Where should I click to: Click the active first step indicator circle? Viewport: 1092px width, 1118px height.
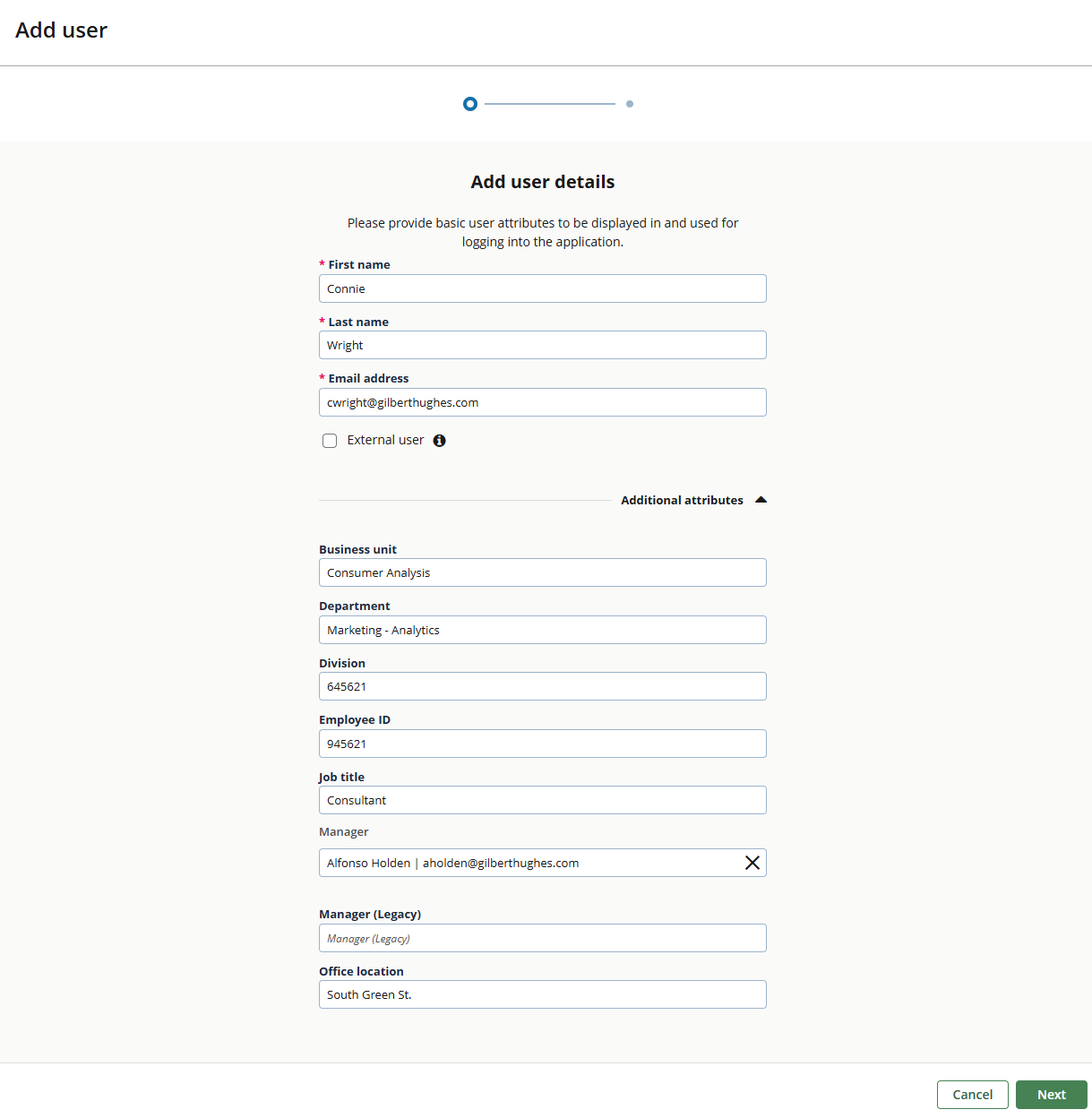click(x=469, y=104)
